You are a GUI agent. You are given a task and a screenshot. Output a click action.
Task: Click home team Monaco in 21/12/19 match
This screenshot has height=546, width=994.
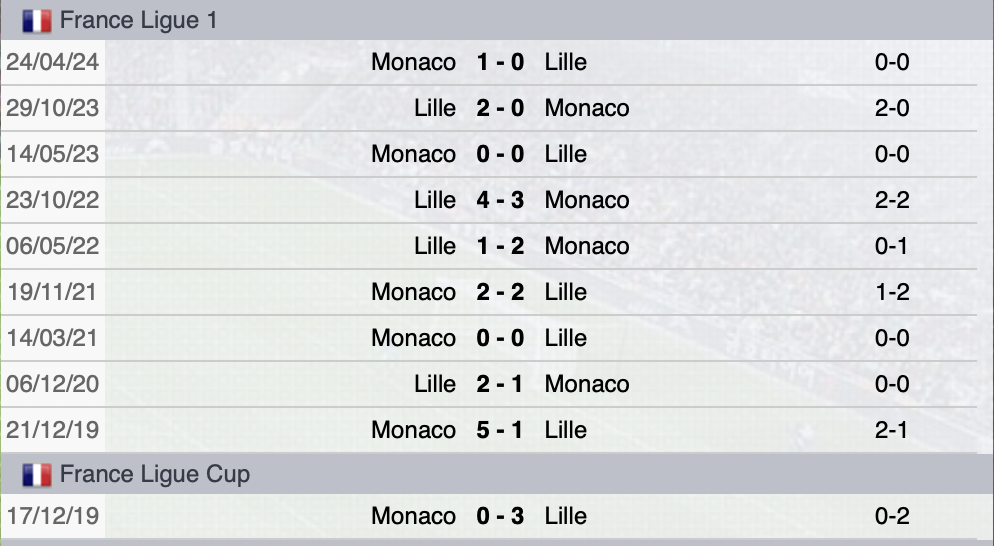(x=413, y=430)
